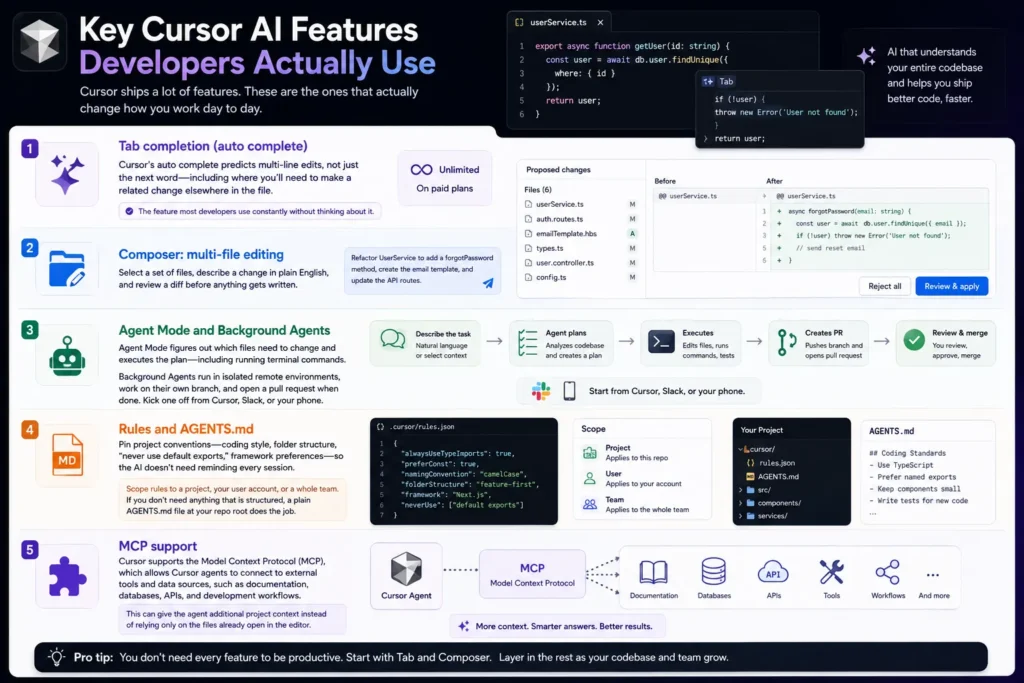This screenshot has height=683, width=1024.
Task: Click the chat bubble Describe the task icon
Action: 393,339
